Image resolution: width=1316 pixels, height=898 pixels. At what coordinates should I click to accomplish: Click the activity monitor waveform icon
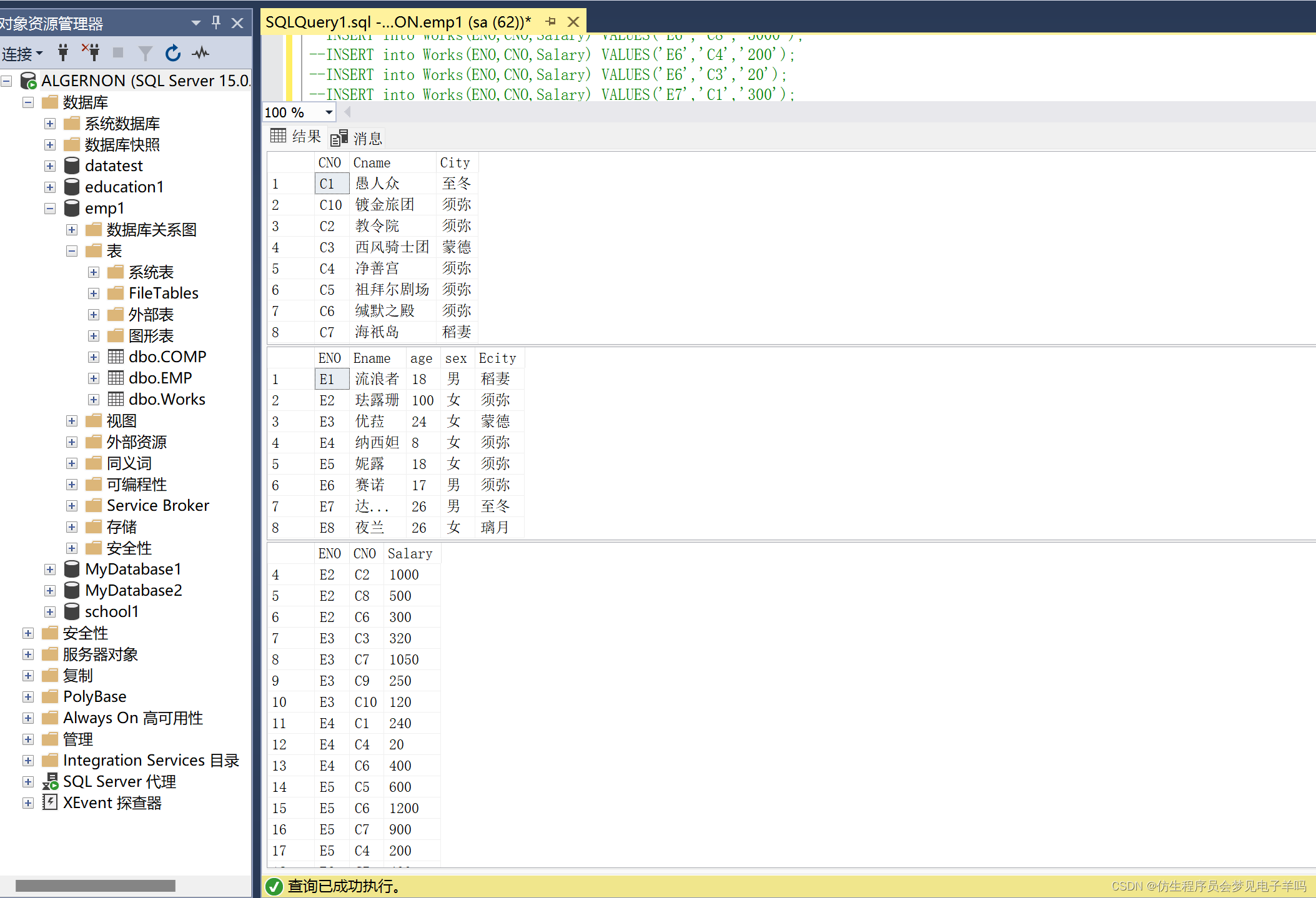[200, 53]
